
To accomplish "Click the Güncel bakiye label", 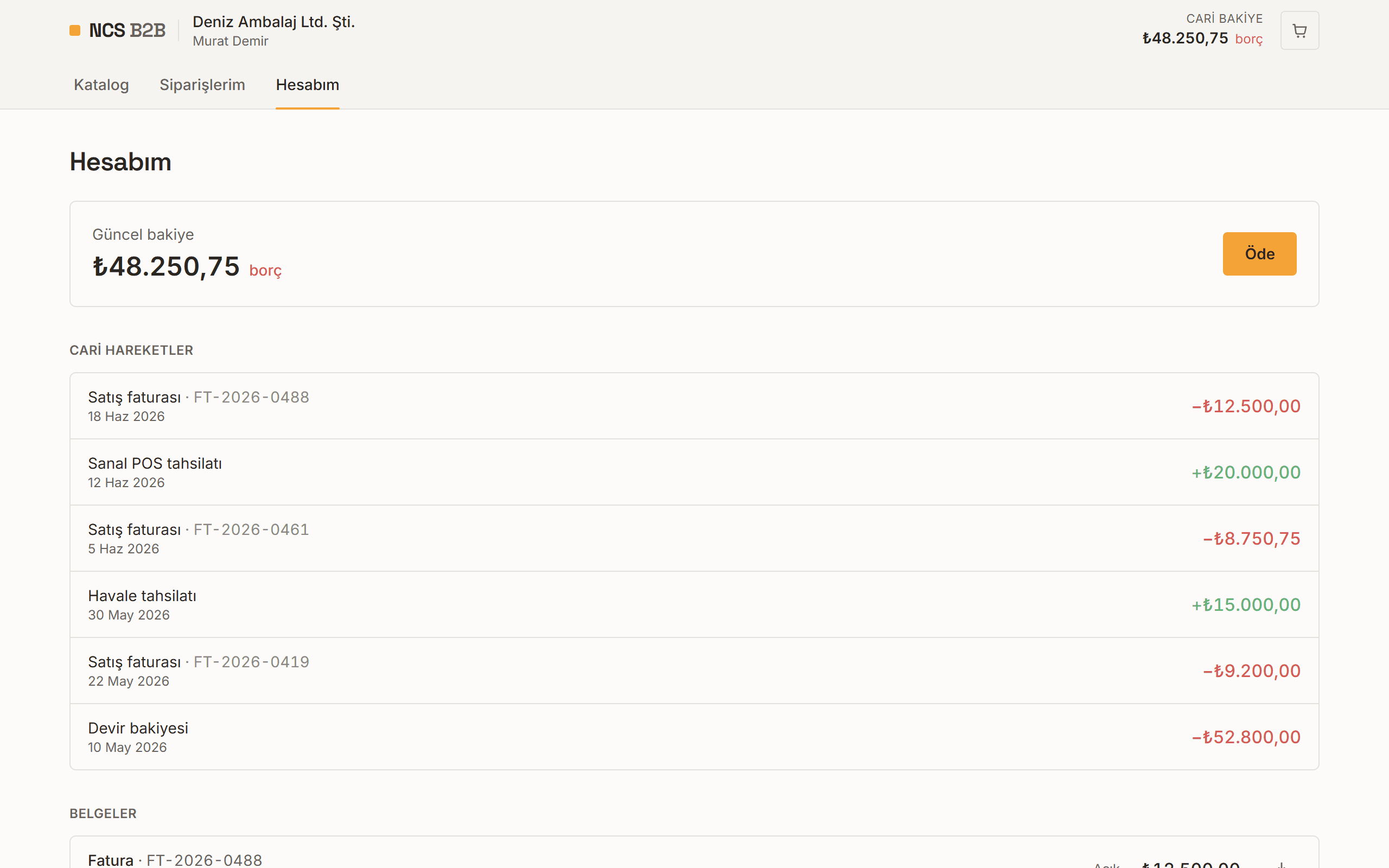I will [x=143, y=235].
